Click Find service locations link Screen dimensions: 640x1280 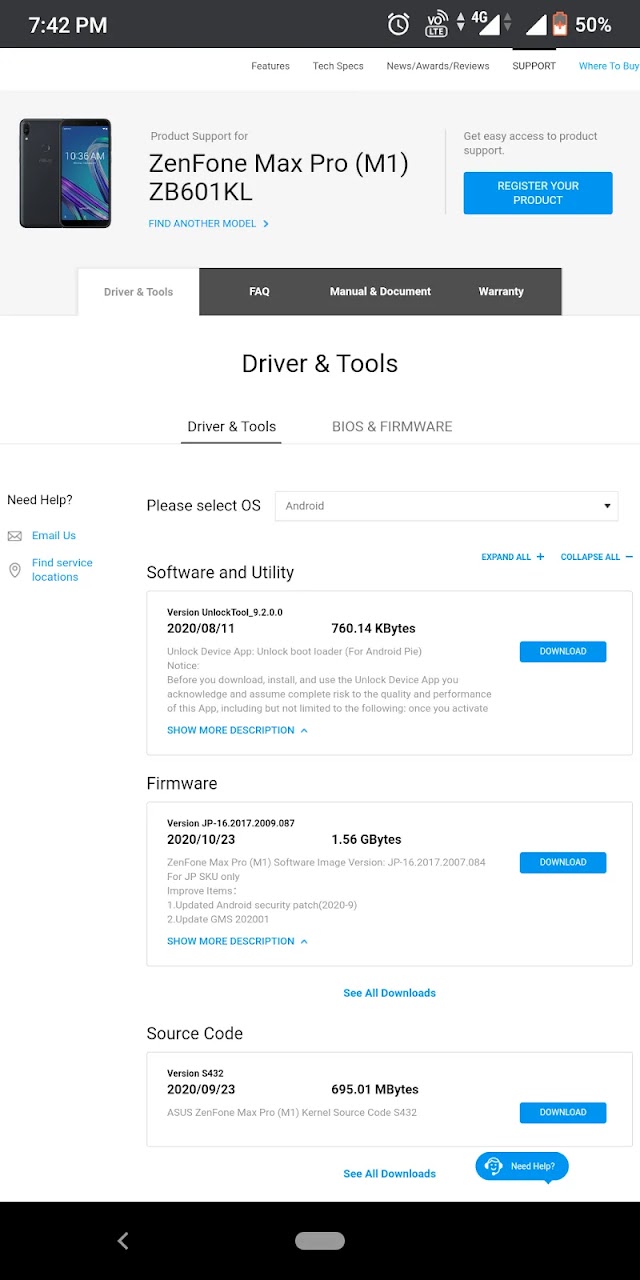62,570
